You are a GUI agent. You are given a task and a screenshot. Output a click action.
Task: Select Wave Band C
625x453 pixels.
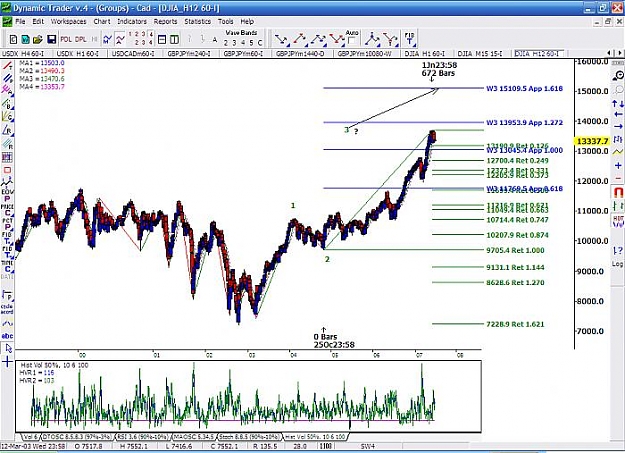[260, 43]
